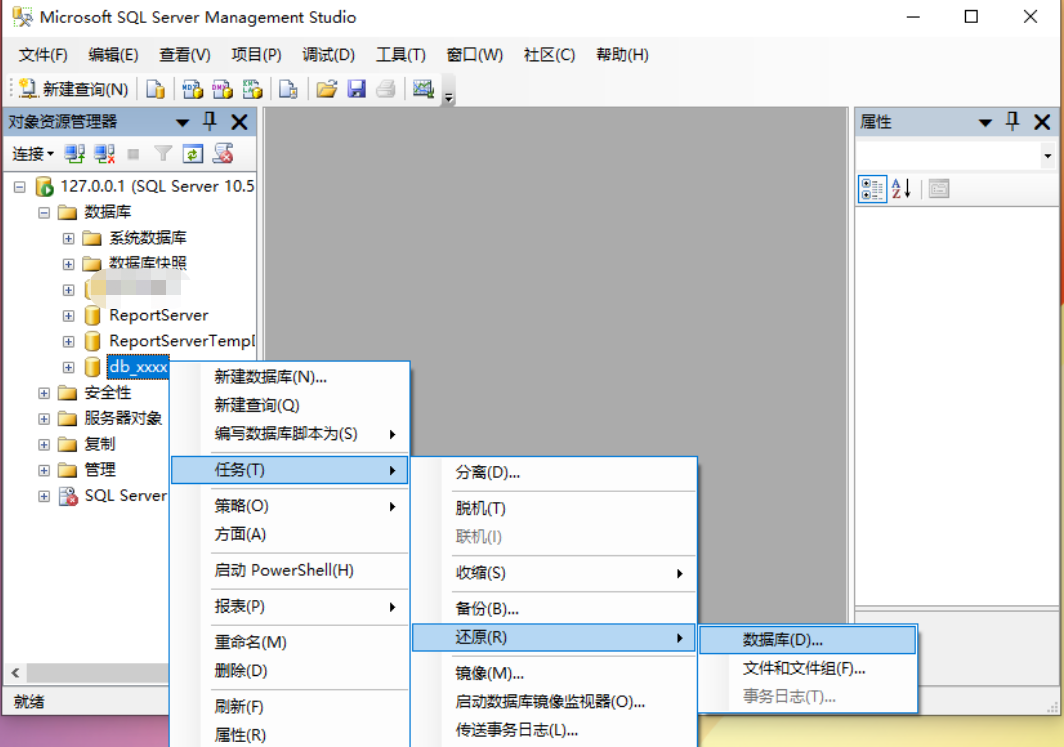Click the MDX query toolbar icon
1064x747 pixels.
click(x=192, y=89)
